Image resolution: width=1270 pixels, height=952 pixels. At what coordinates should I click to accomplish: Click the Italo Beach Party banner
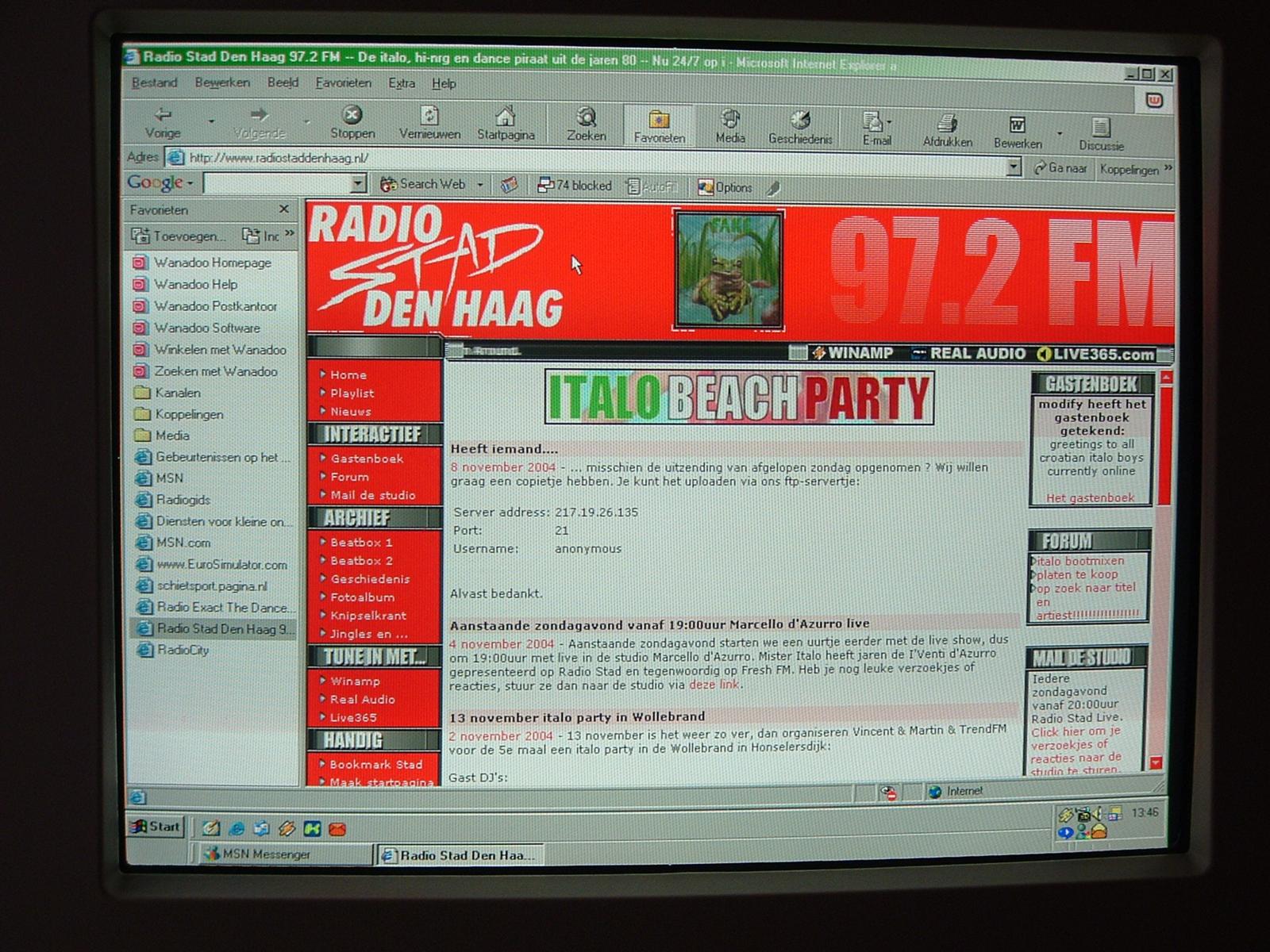pyautogui.click(x=739, y=397)
